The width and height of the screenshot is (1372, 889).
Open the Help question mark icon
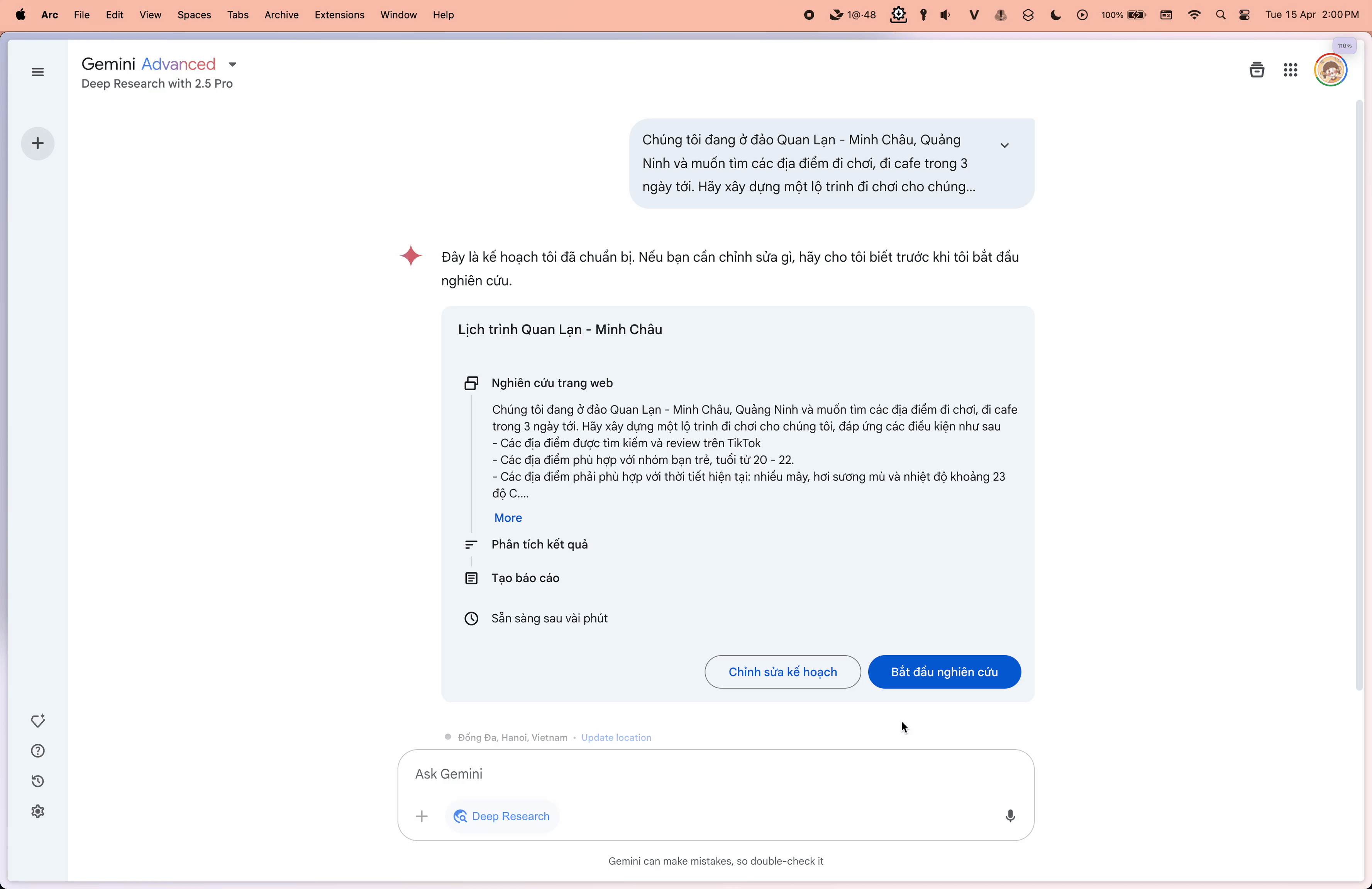pyautogui.click(x=37, y=751)
